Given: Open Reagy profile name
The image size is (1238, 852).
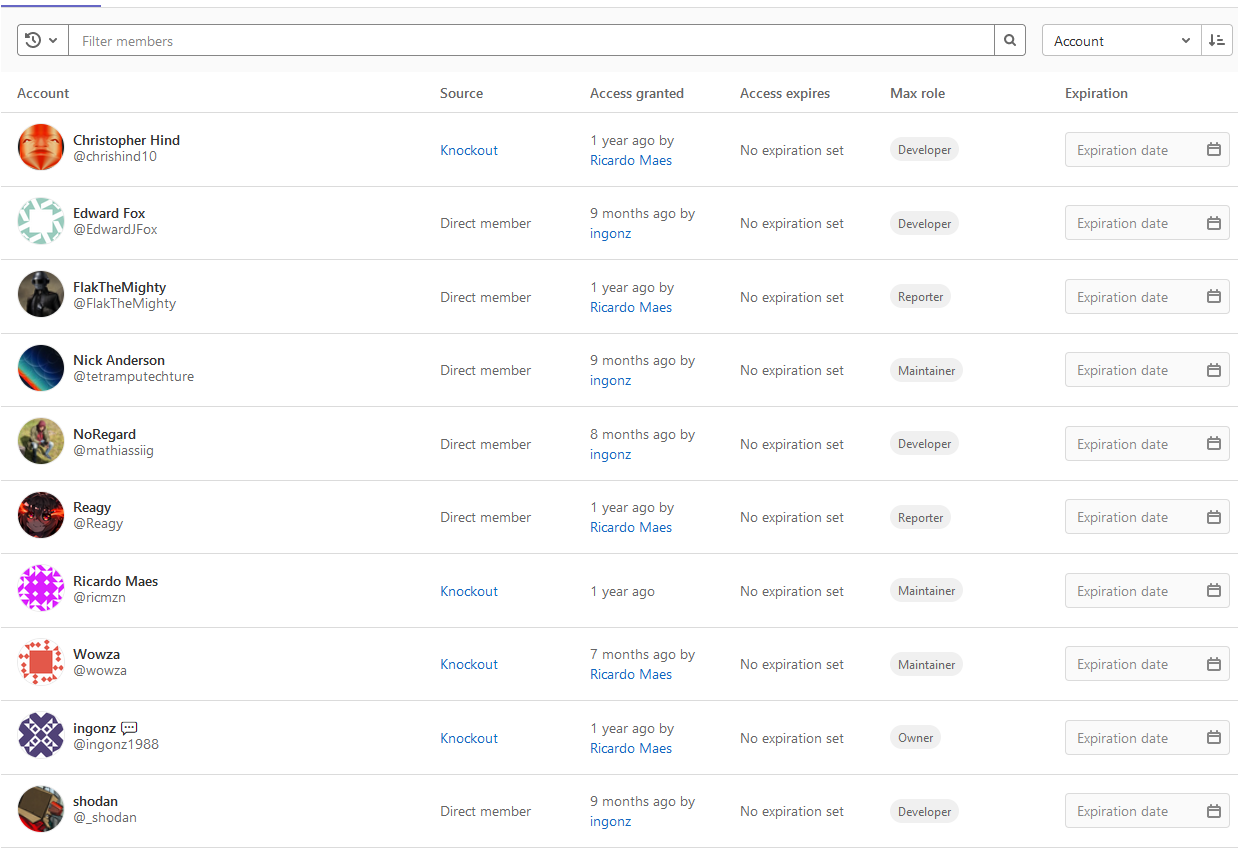Looking at the screenshot, I should [x=92, y=507].
